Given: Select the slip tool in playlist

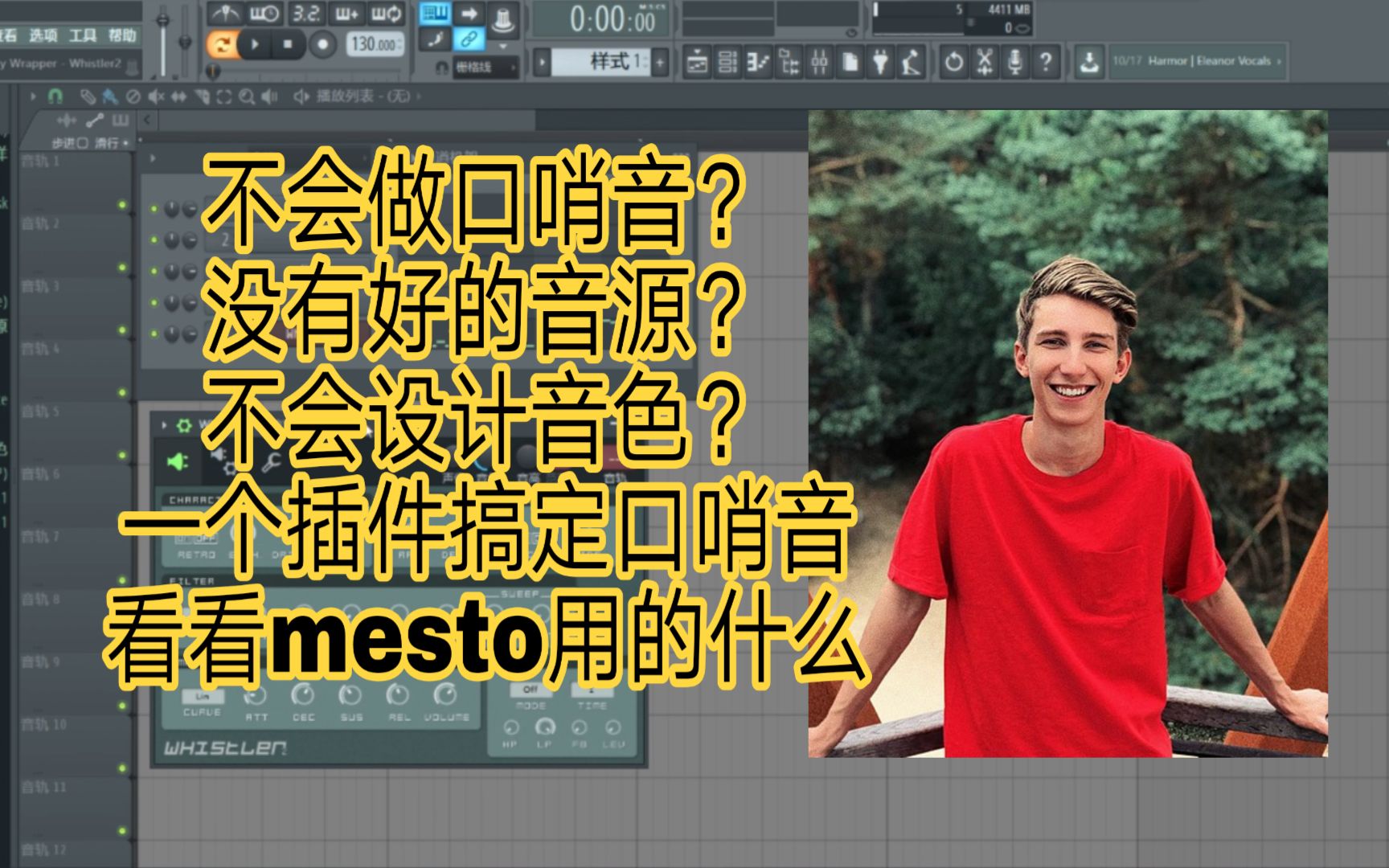Looking at the screenshot, I should coord(178,96).
